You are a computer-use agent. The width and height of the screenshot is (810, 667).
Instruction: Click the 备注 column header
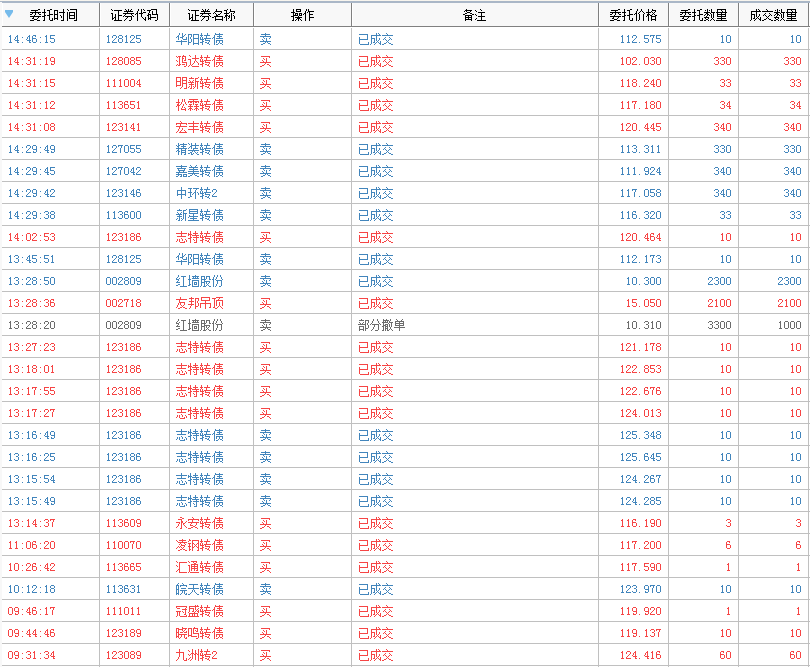point(474,15)
